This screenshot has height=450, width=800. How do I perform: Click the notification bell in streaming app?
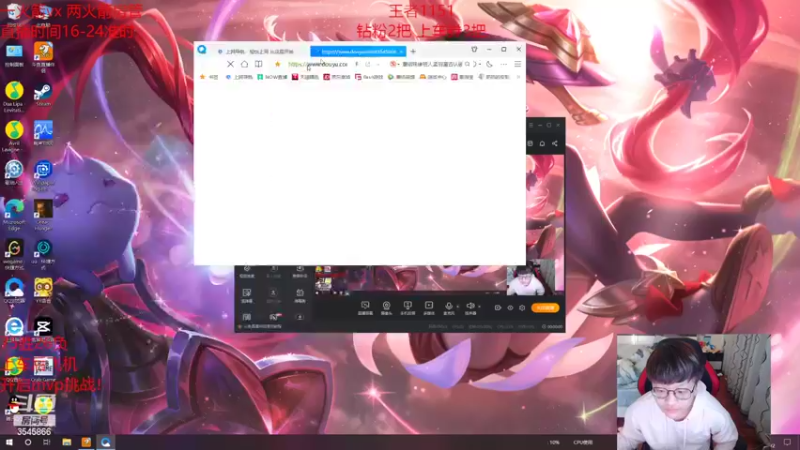pyautogui.click(x=542, y=143)
